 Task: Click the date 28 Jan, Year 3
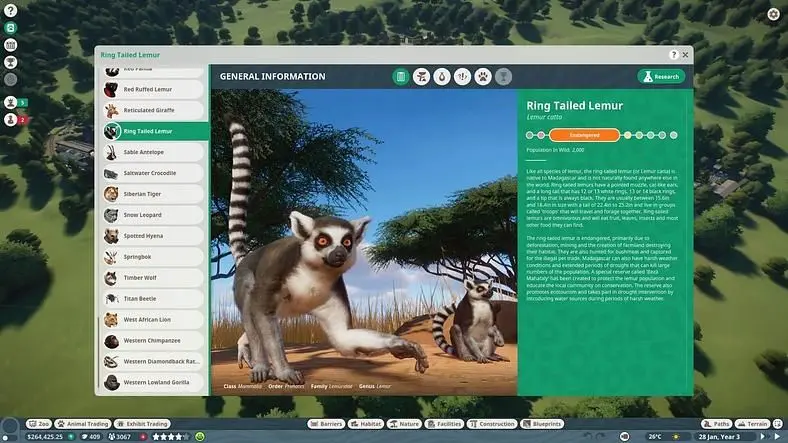coord(719,437)
